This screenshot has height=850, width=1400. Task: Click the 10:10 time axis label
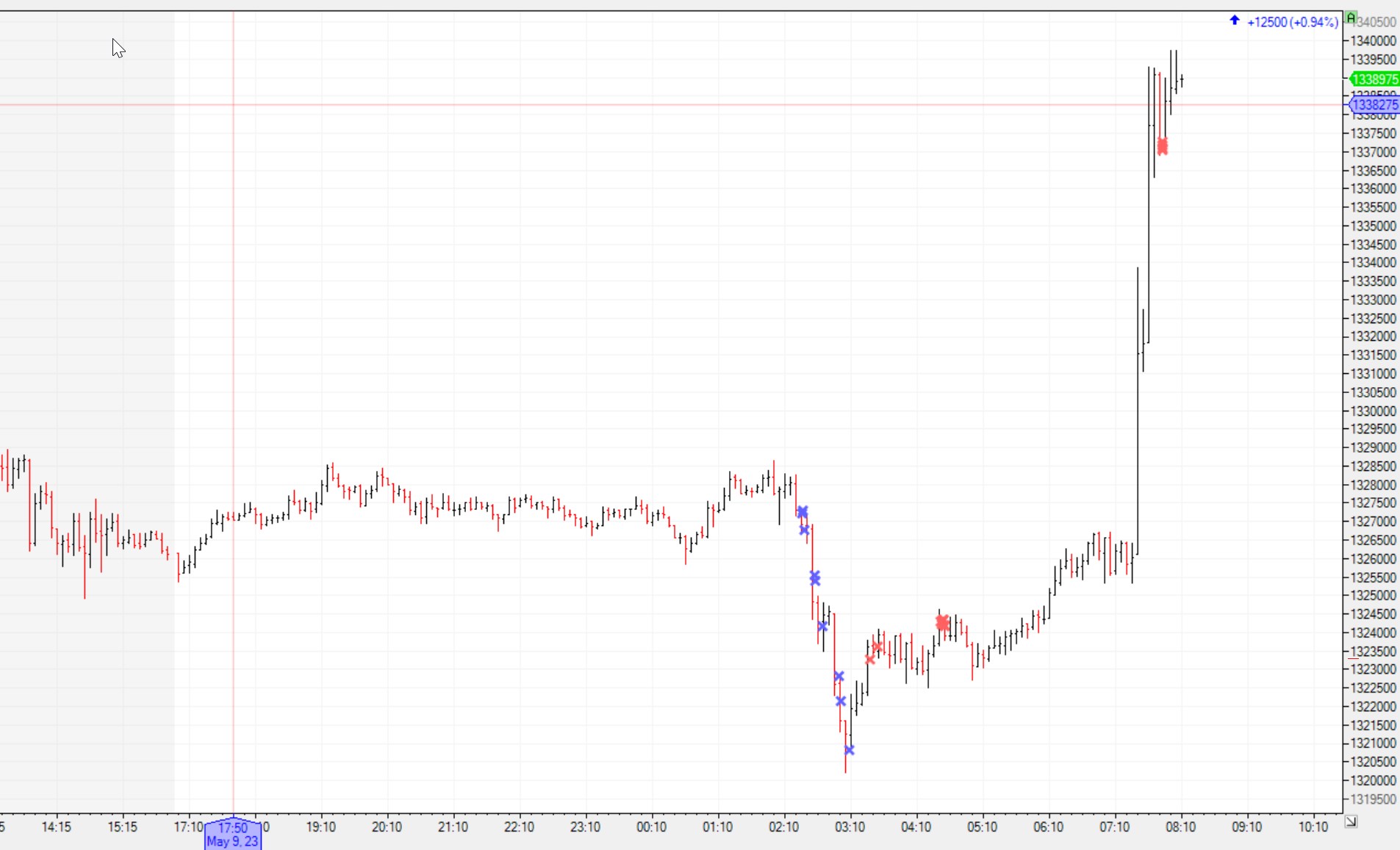click(x=1313, y=827)
